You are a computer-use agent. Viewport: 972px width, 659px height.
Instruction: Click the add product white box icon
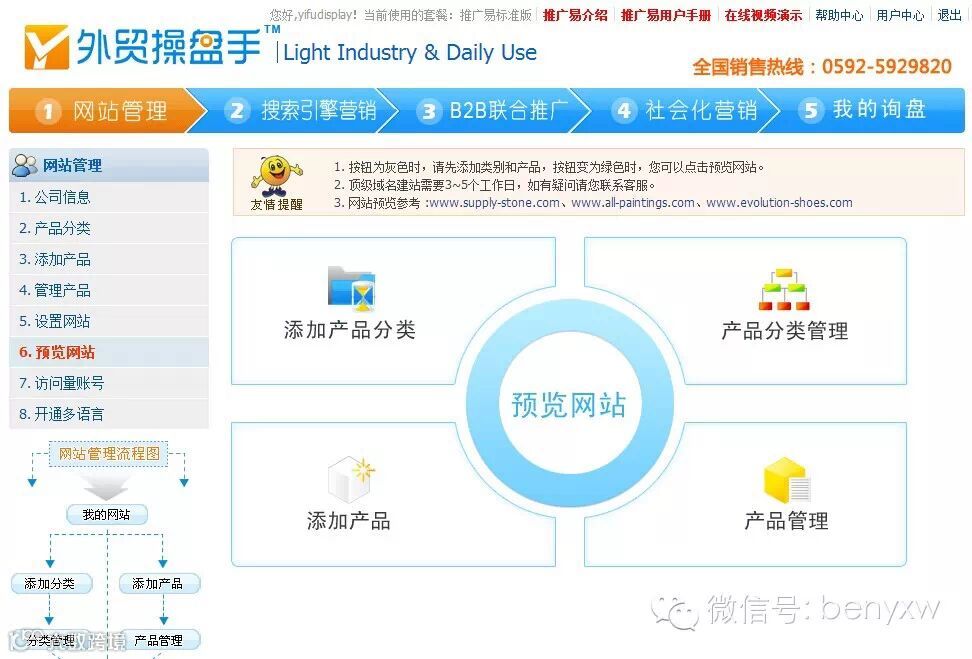pos(351,479)
